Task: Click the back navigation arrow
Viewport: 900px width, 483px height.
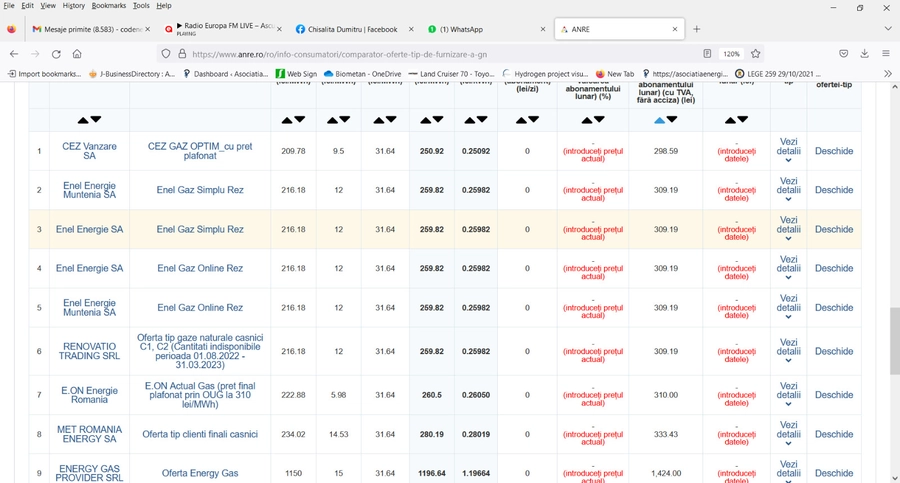Action: [14, 54]
